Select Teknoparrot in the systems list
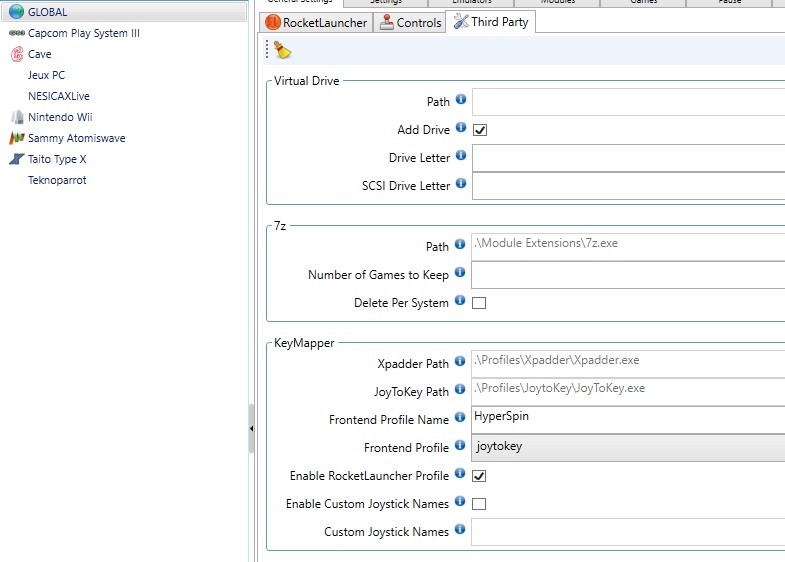Screen dimensions: 785x562 [57, 180]
